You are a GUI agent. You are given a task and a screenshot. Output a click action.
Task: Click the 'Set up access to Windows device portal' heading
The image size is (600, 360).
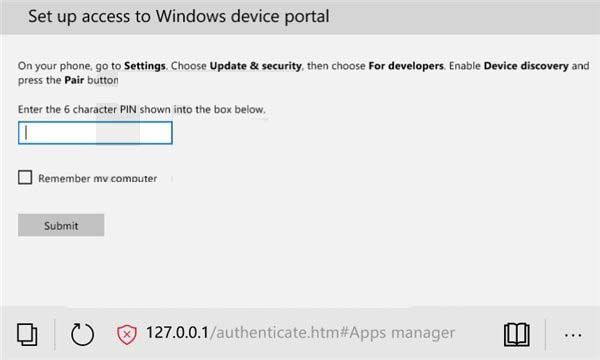pyautogui.click(x=179, y=16)
